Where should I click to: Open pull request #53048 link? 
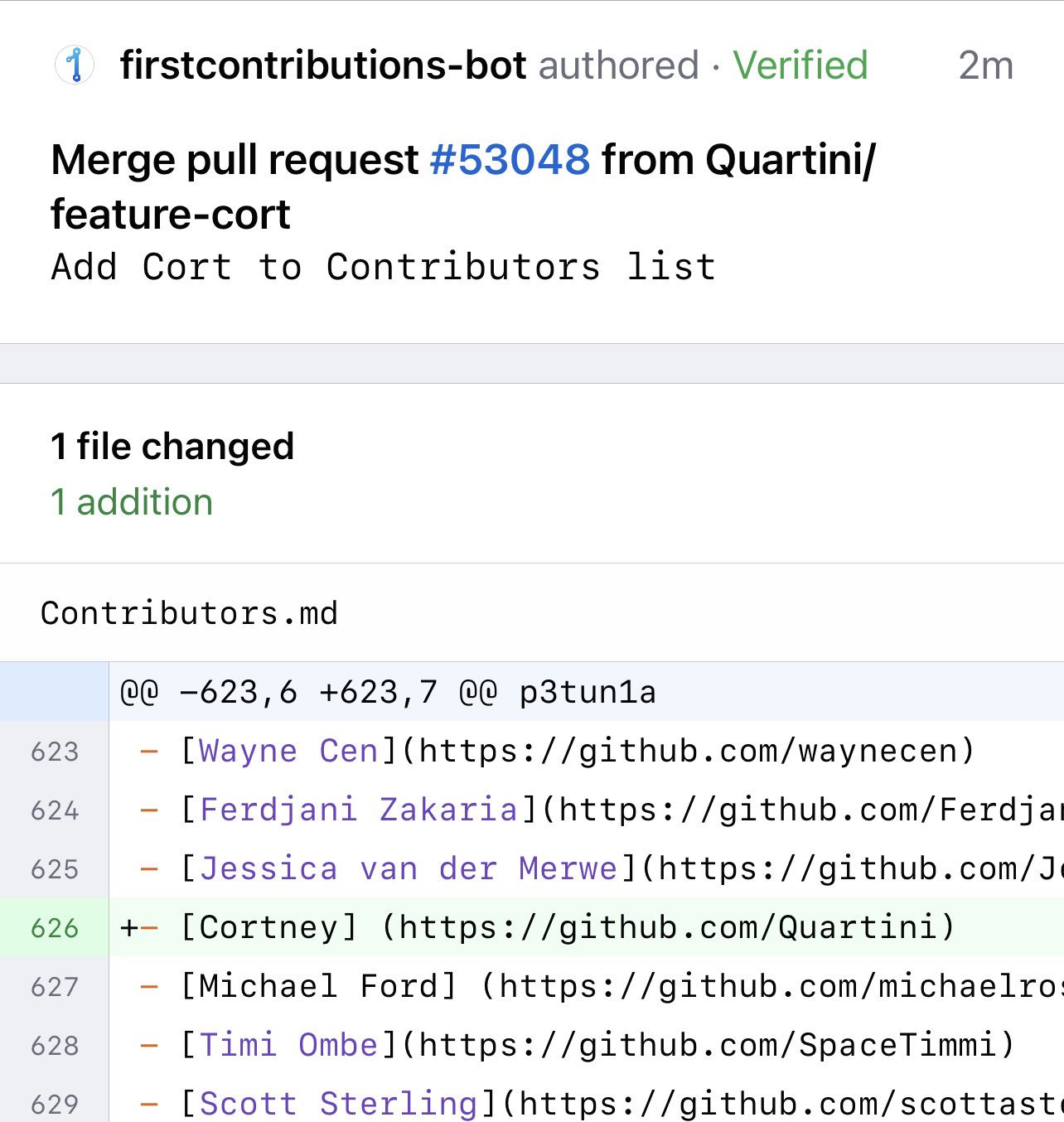510,159
